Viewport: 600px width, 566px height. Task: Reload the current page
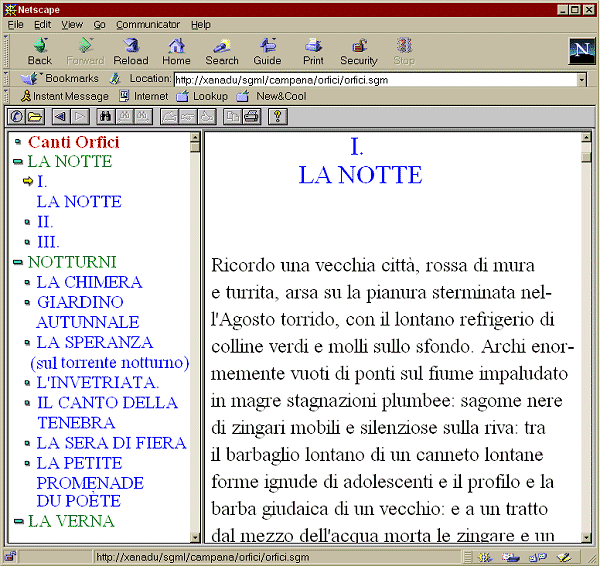click(x=131, y=51)
